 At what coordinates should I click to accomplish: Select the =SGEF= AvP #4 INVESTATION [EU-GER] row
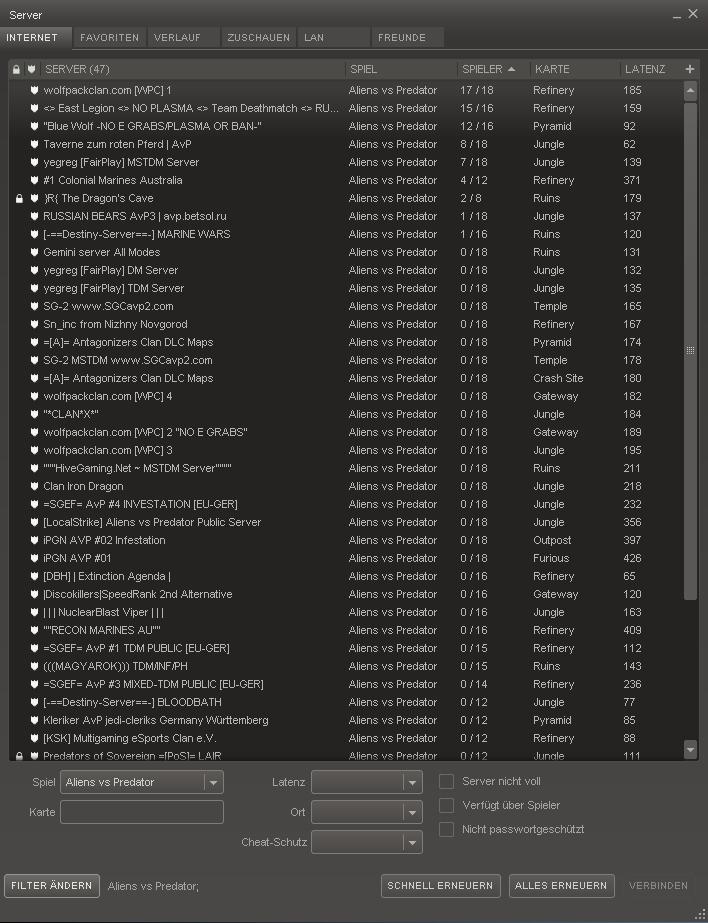point(346,504)
